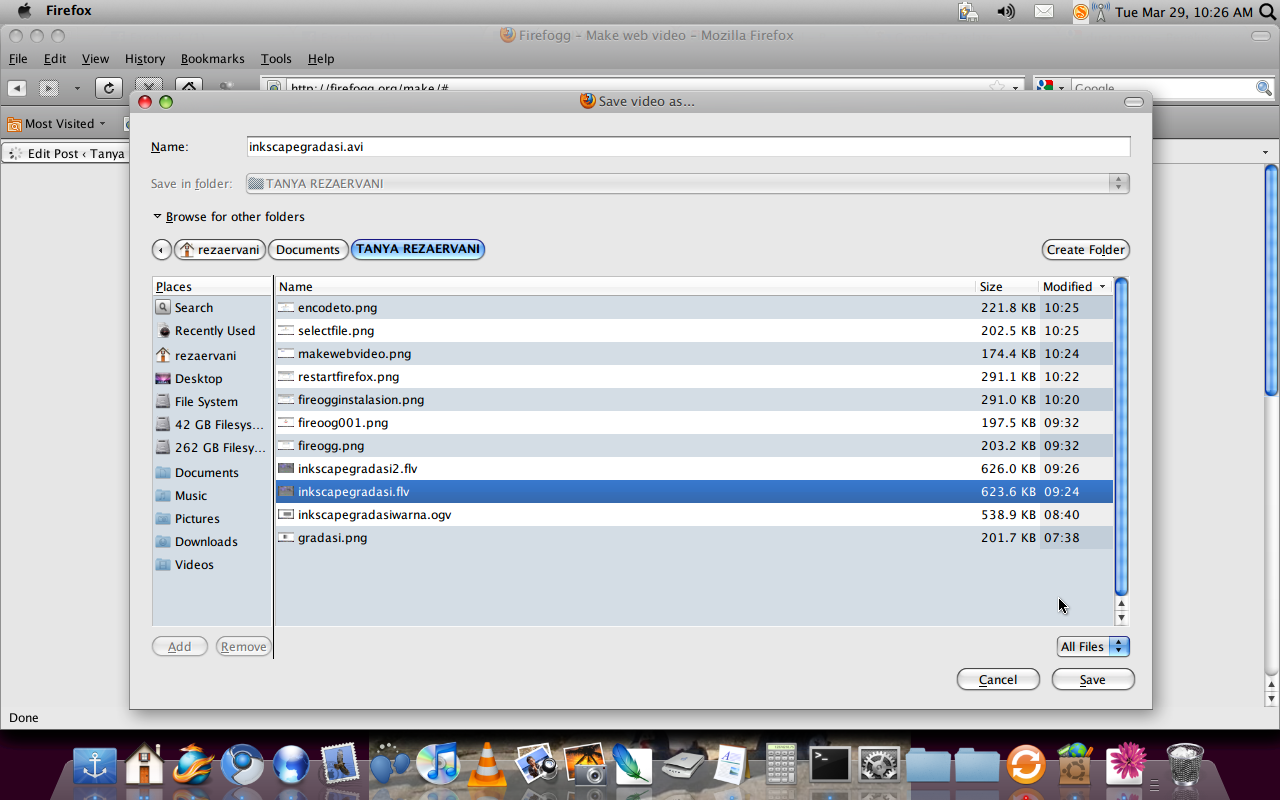Launch Chromium browser from the dock

tap(242, 765)
